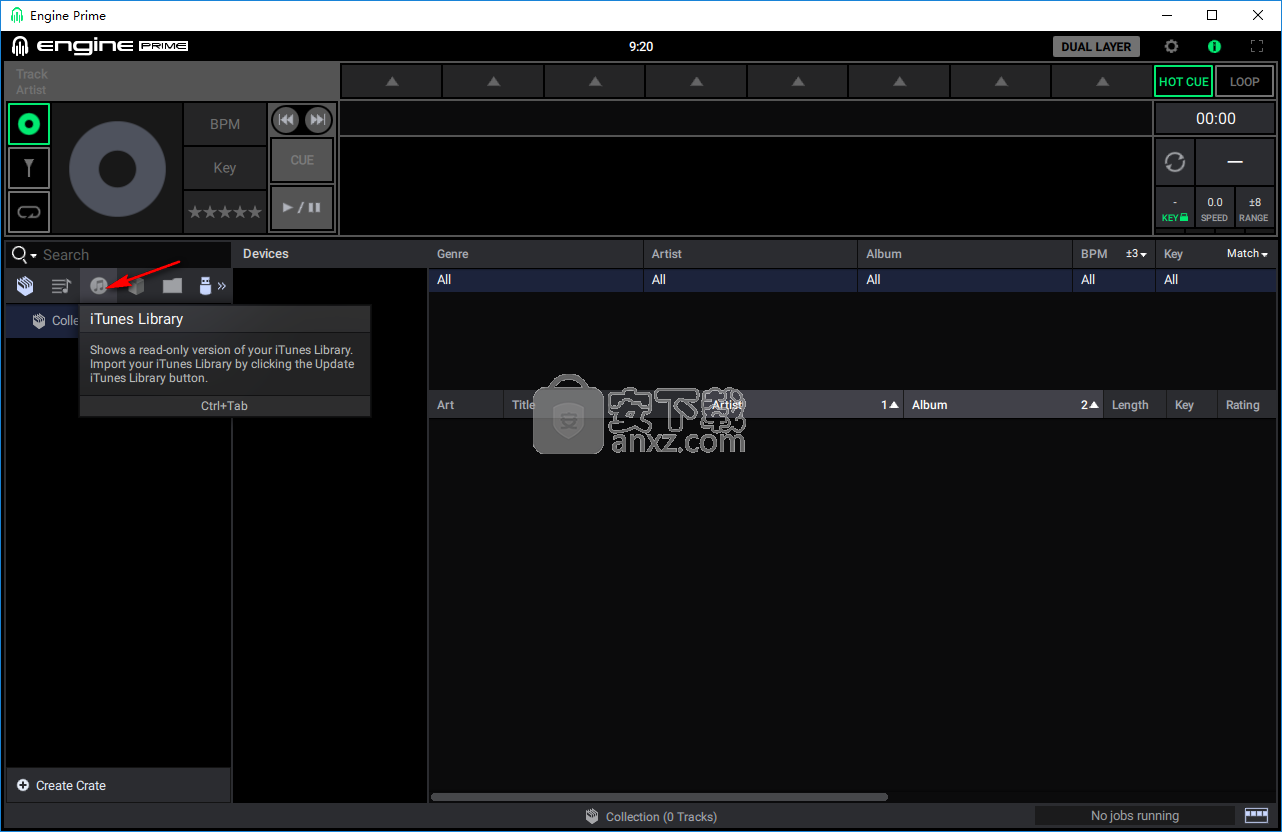This screenshot has width=1282, height=832.
Task: Toggle the KEY lock button
Action: (1174, 208)
